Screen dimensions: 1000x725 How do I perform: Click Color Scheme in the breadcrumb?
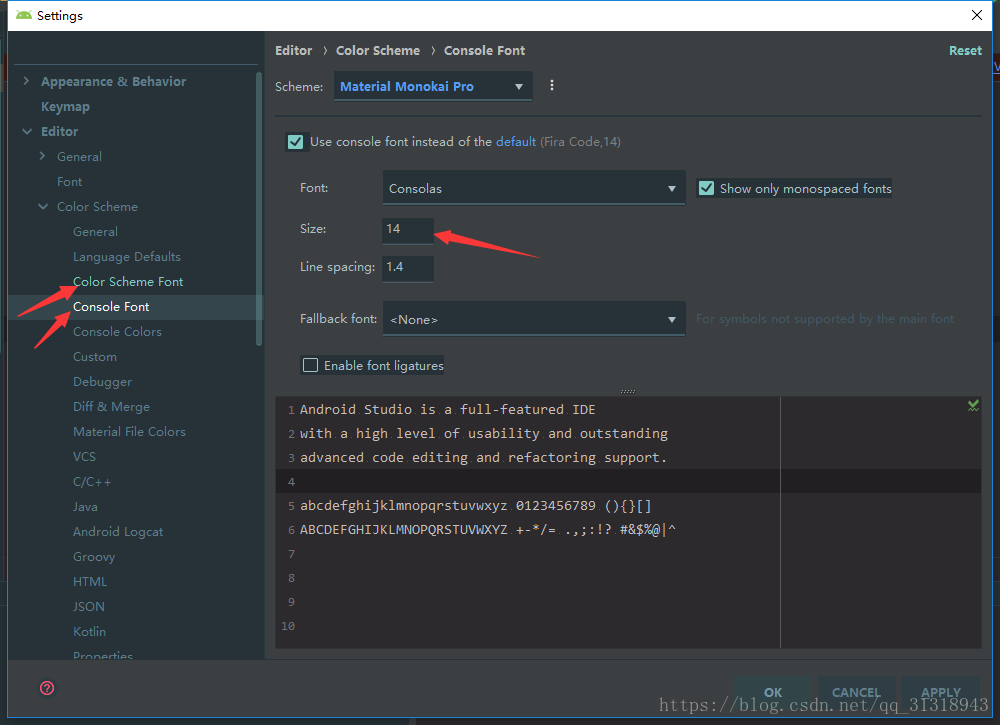pos(378,51)
